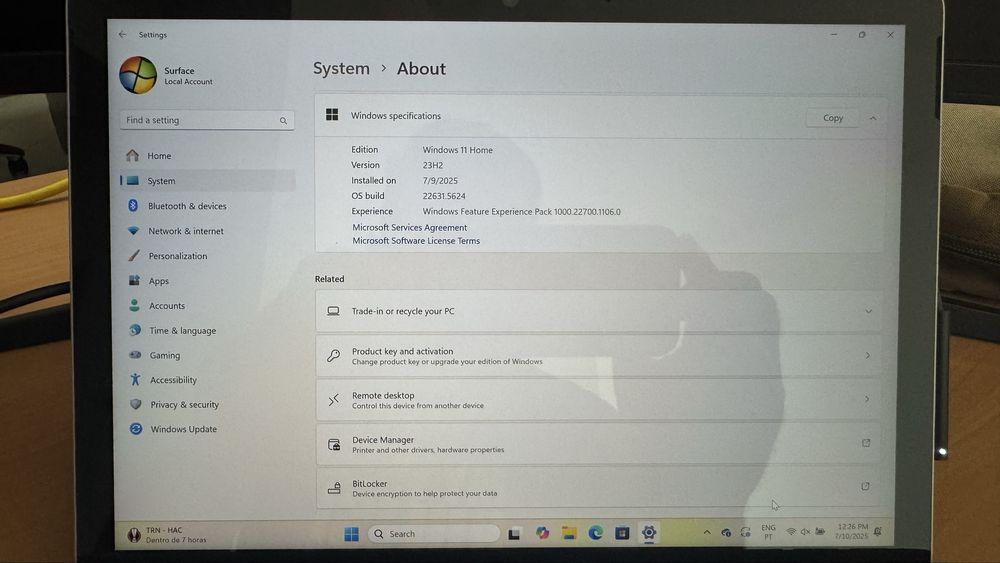
Task: Click the chevron on Product key row
Action: point(867,355)
